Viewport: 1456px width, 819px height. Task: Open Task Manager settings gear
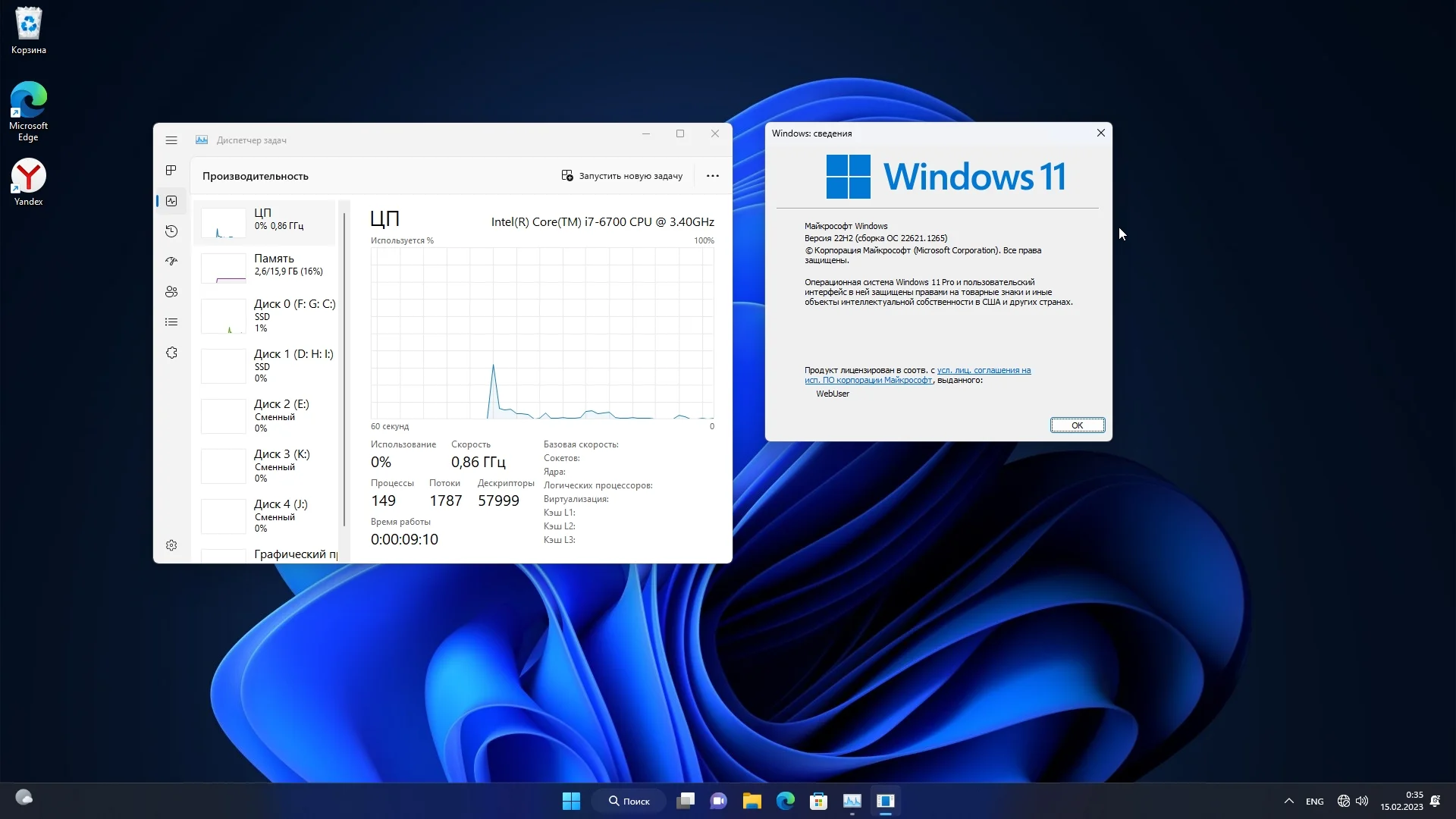click(171, 545)
